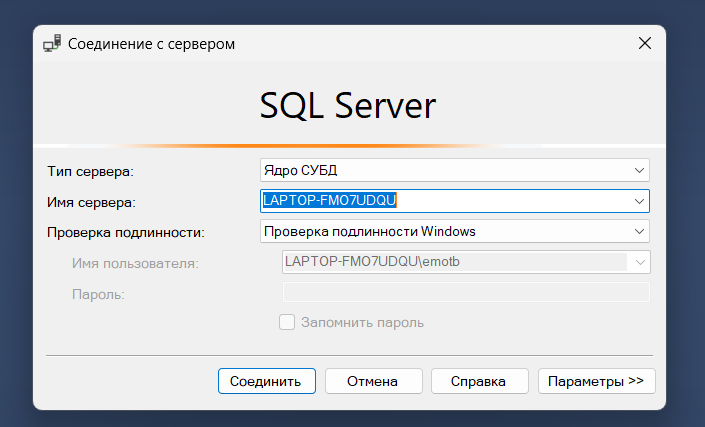Screen dimensions: 705x427
Task: Click the Имя сервера label
Action: point(91,202)
